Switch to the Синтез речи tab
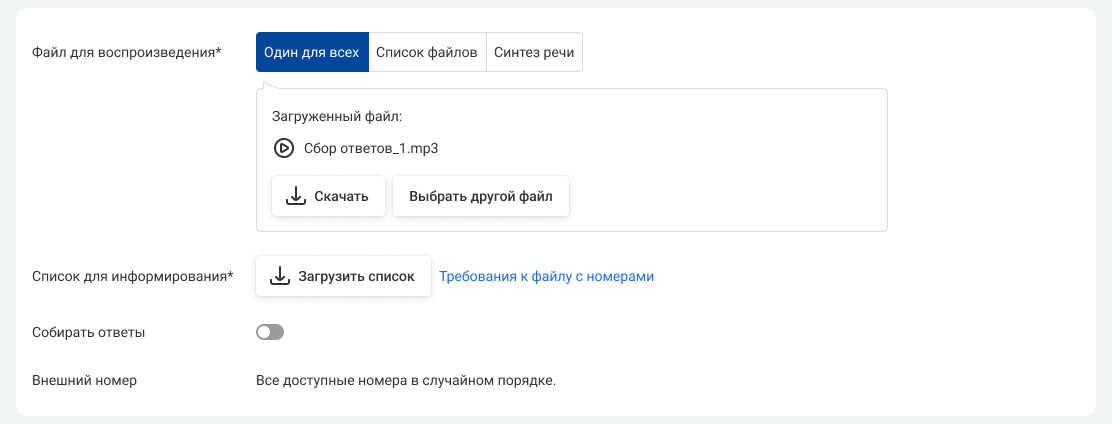Viewport: 1112px width, 424px height. click(534, 53)
